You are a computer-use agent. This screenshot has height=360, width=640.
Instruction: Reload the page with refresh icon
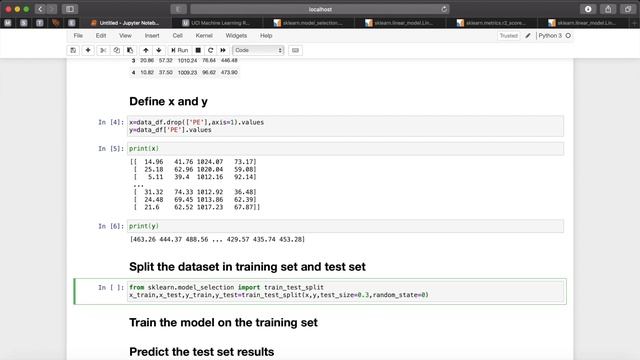click(444, 9)
